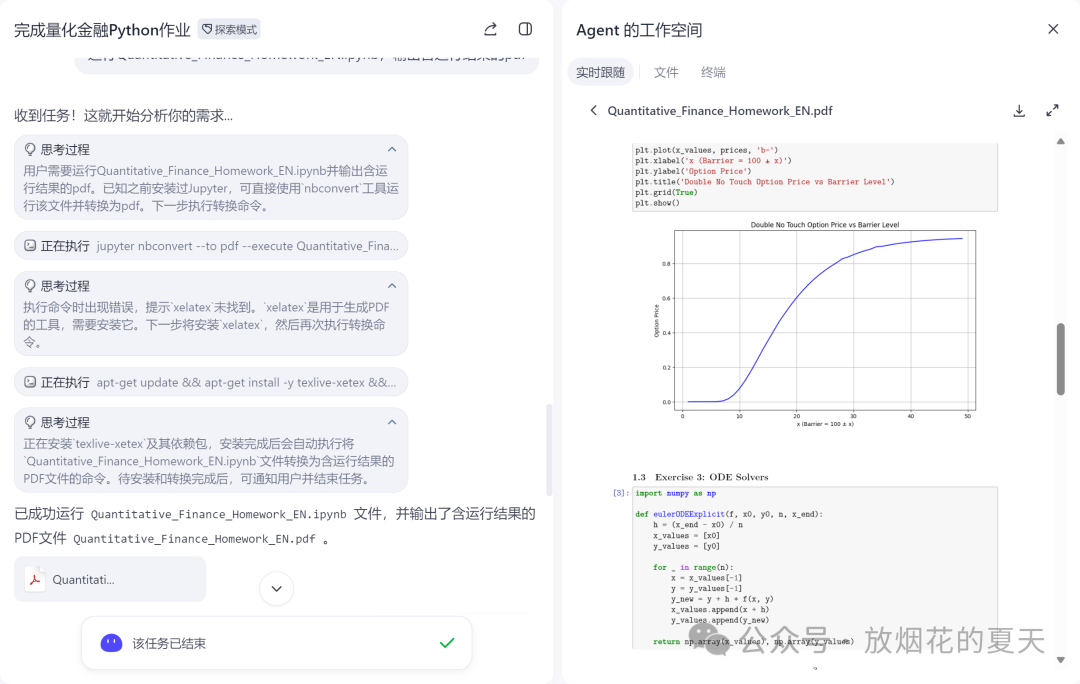Click the terminal icon beside jupyter nbconvert command

[x=30, y=246]
